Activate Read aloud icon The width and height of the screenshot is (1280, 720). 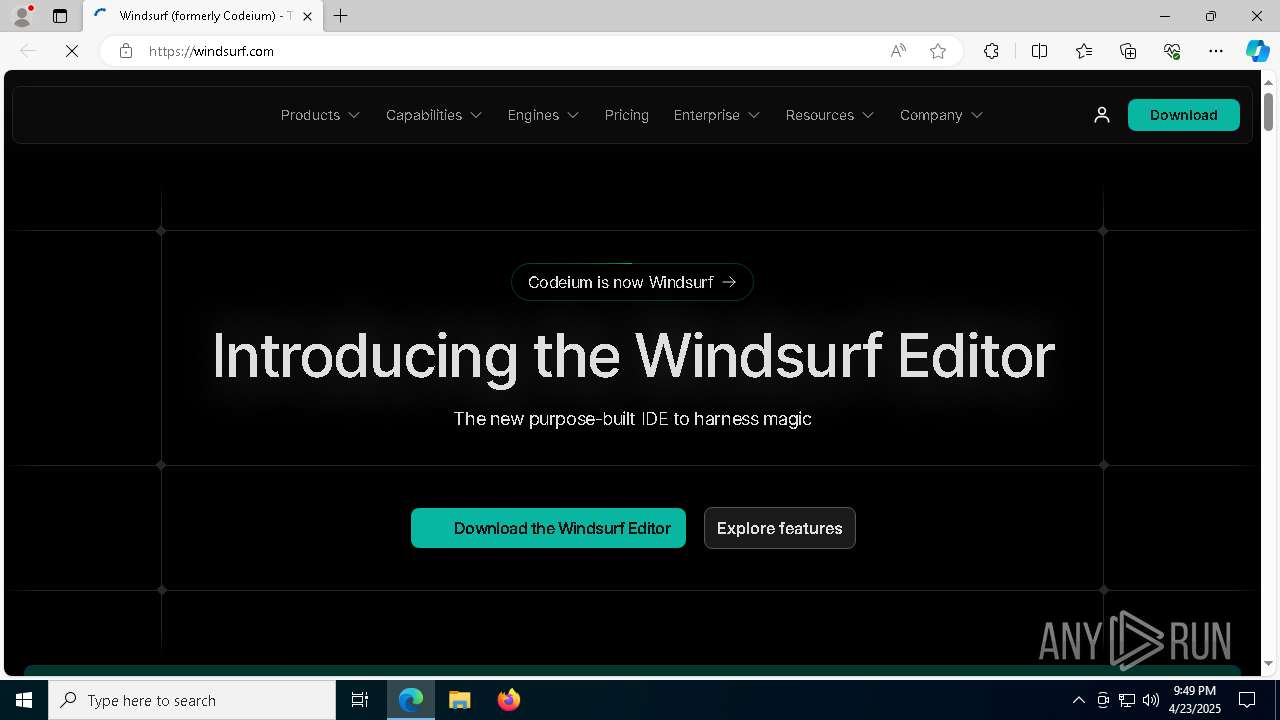pyautogui.click(x=898, y=51)
